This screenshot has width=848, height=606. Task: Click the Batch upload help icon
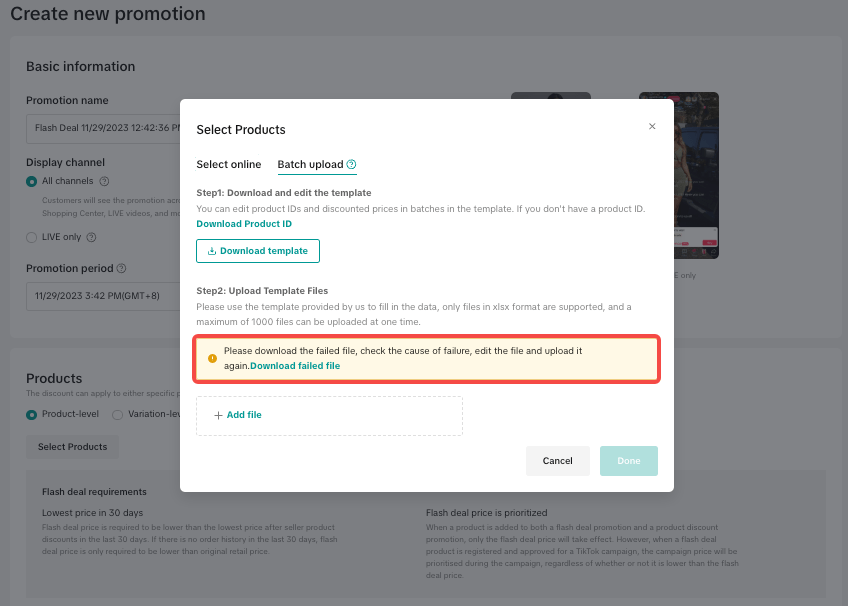tap(352, 165)
